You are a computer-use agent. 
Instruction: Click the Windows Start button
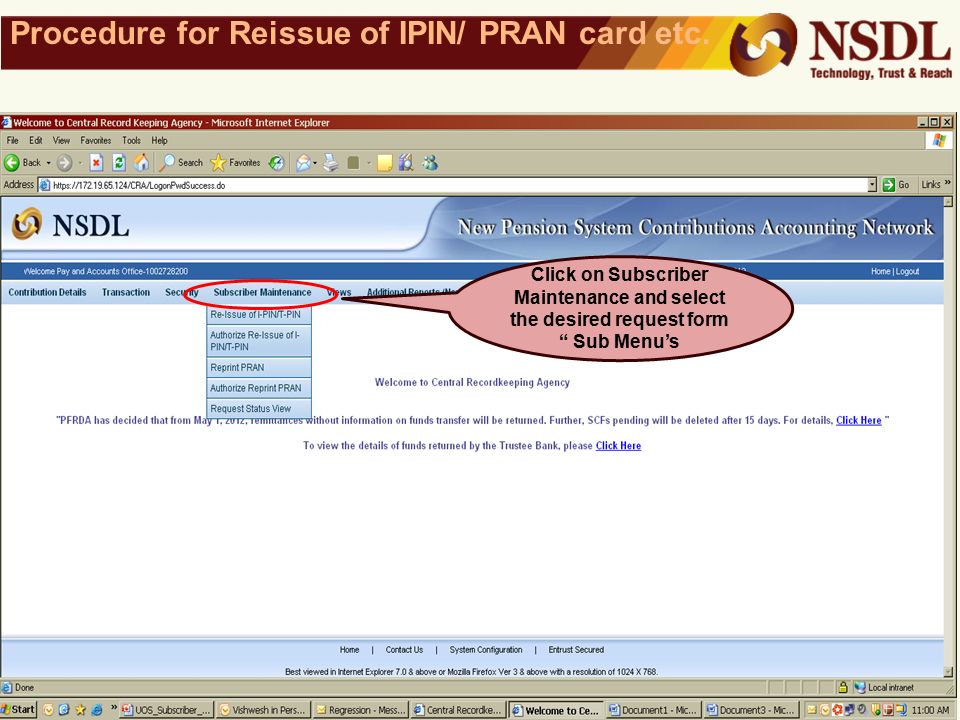pyautogui.click(x=18, y=710)
